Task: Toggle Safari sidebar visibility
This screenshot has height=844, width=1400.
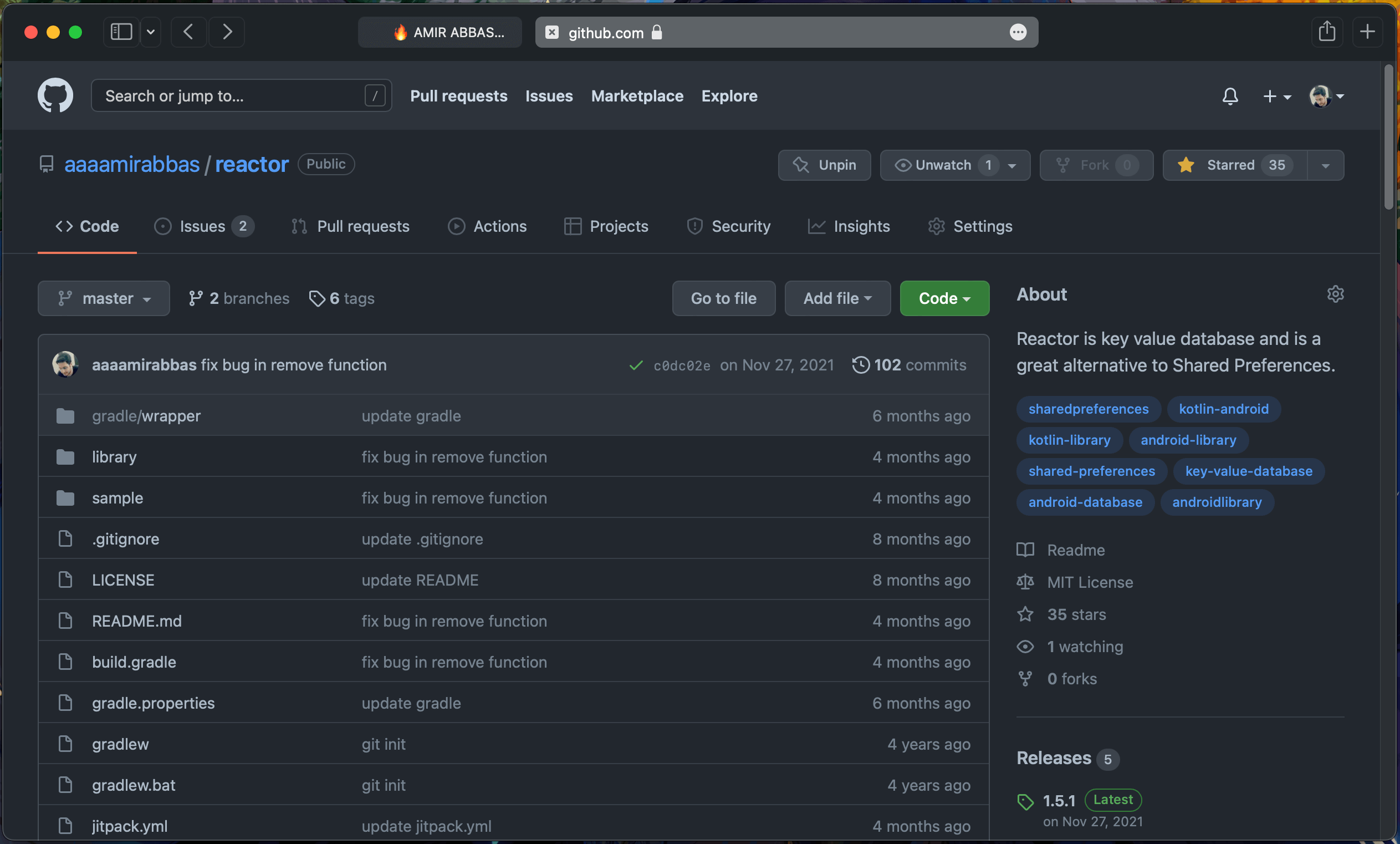Action: coord(121,32)
